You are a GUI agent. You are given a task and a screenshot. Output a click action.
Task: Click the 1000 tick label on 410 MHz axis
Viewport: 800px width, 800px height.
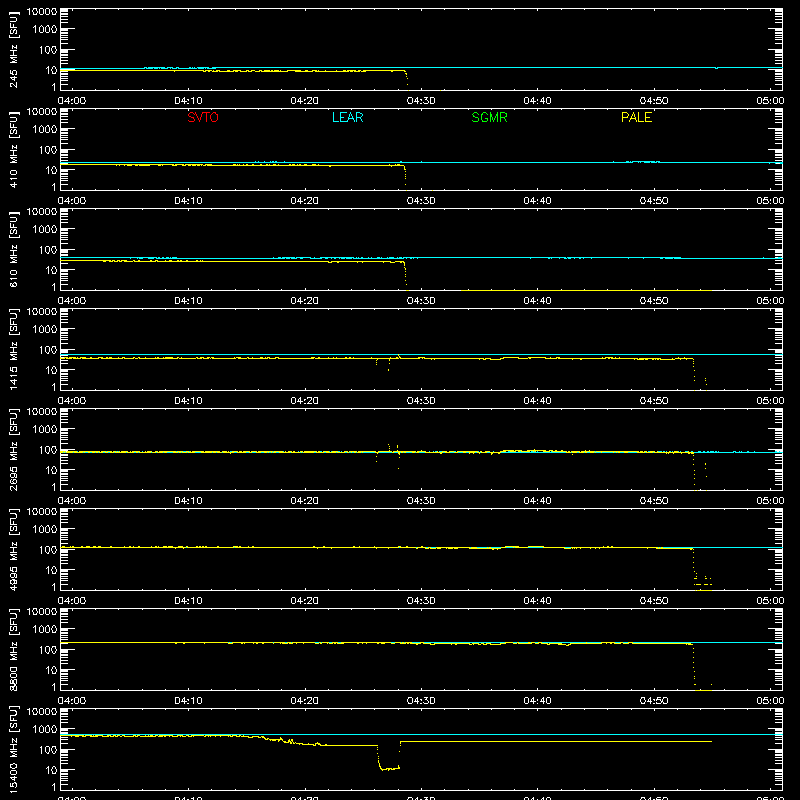(x=45, y=129)
